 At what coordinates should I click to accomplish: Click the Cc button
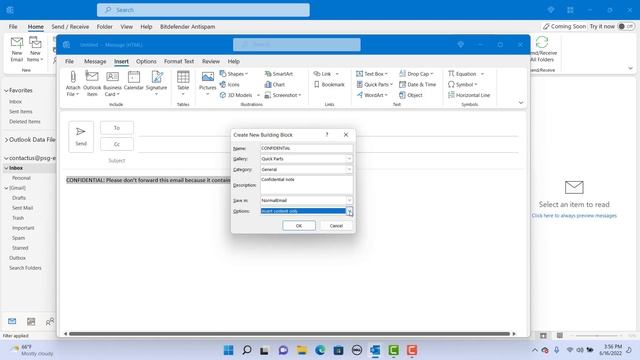click(x=117, y=144)
